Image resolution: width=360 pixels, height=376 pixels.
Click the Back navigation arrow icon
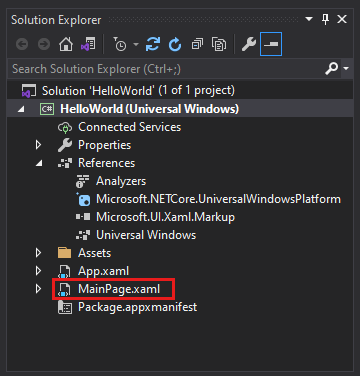pos(22,44)
